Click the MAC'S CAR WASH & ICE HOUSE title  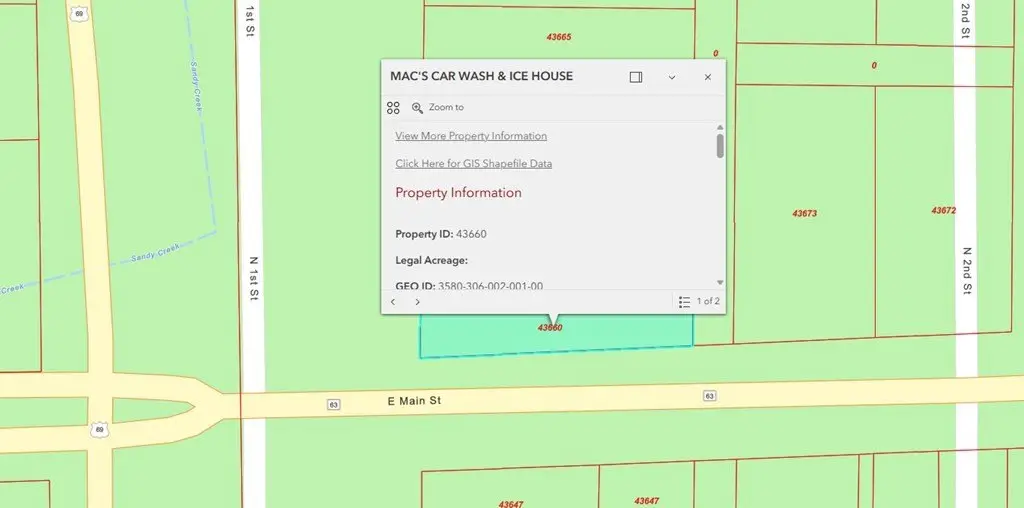[x=481, y=76]
